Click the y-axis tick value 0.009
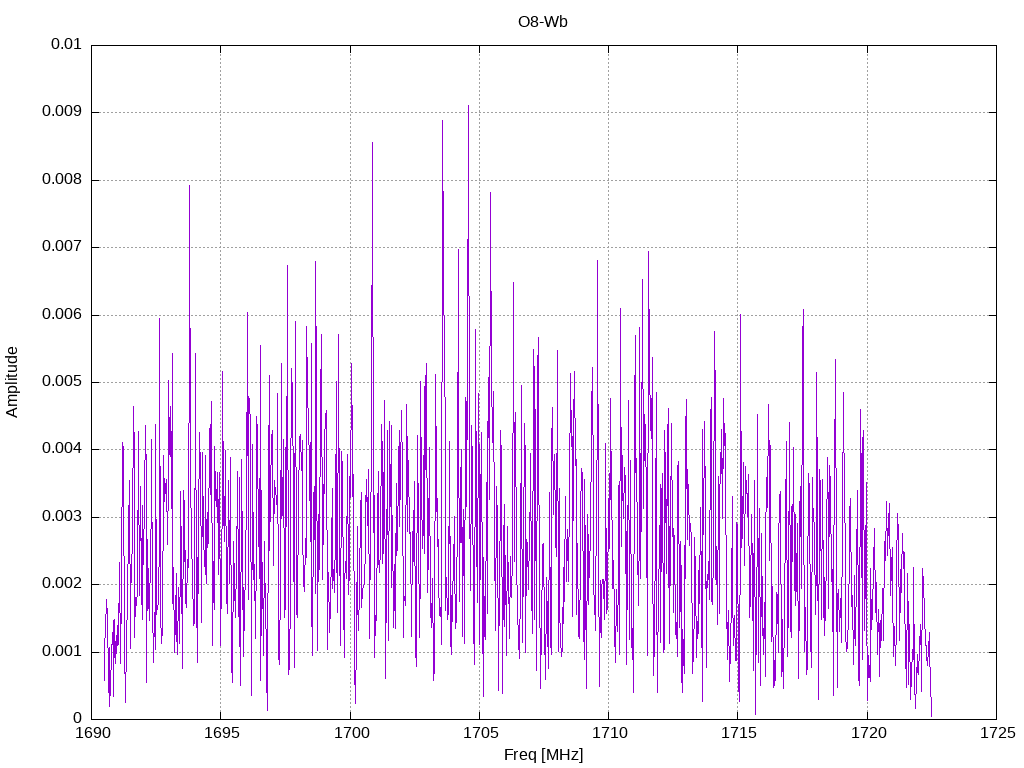This screenshot has height=768, width=1024. tap(62, 112)
